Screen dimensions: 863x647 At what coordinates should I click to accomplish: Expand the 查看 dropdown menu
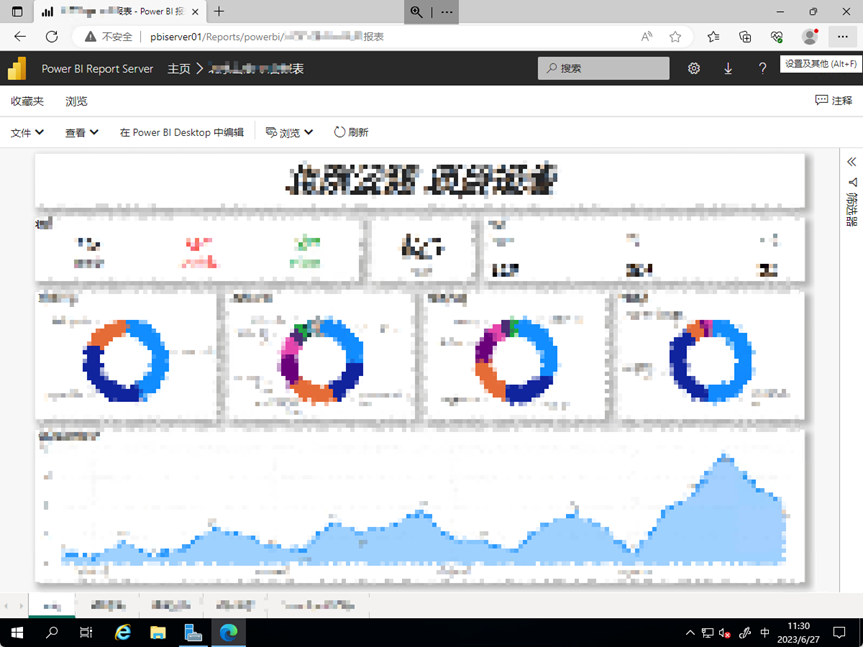81,132
